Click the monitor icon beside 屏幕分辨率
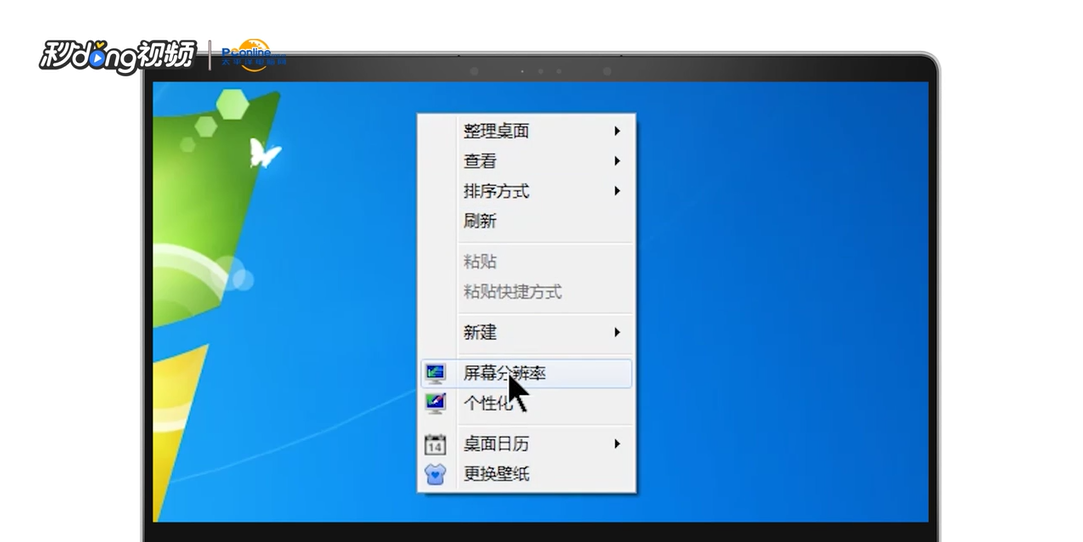 coord(435,374)
